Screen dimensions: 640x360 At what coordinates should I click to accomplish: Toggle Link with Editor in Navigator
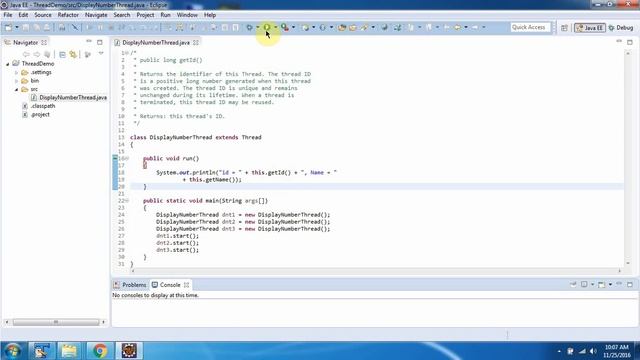pyautogui.click(x=73, y=54)
